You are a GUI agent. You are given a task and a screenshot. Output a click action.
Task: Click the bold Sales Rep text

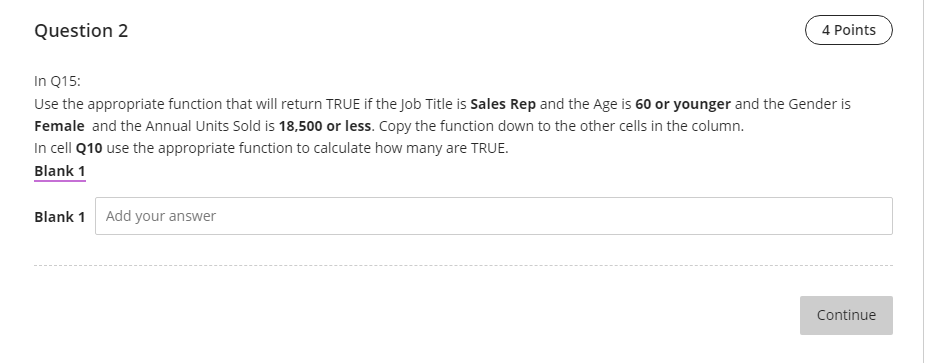(x=503, y=104)
